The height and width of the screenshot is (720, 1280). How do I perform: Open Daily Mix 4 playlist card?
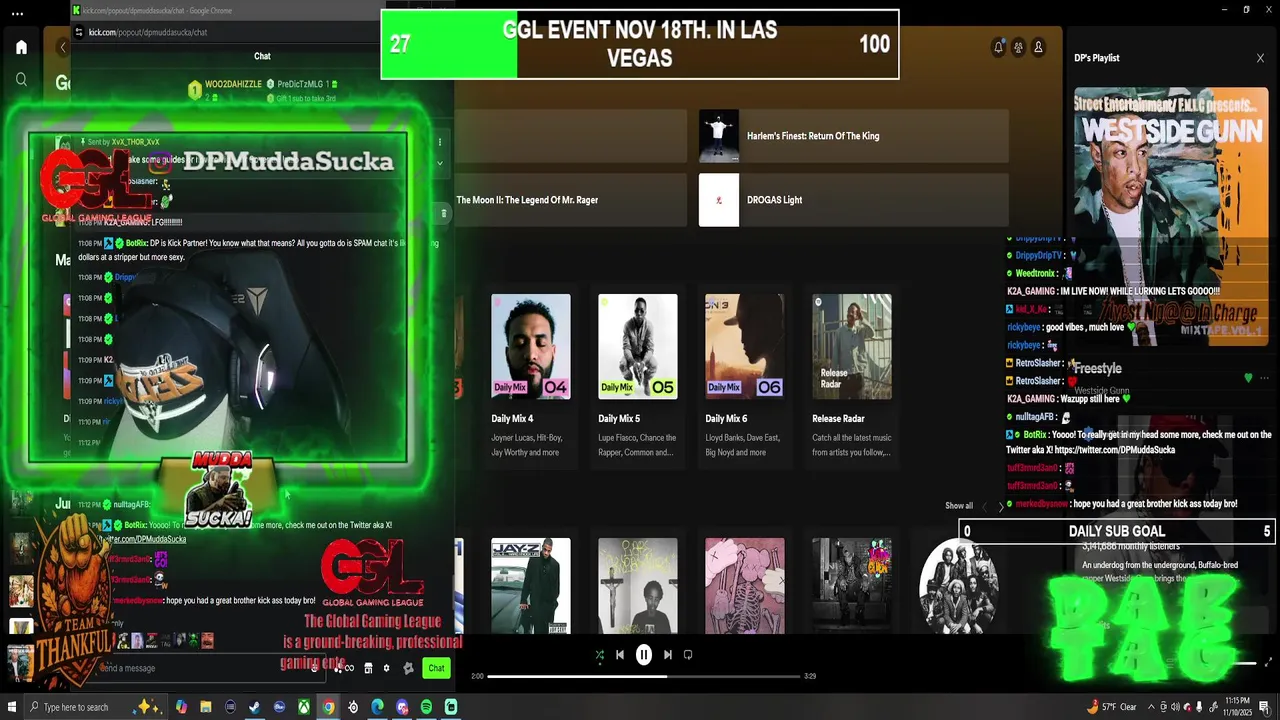click(x=531, y=376)
